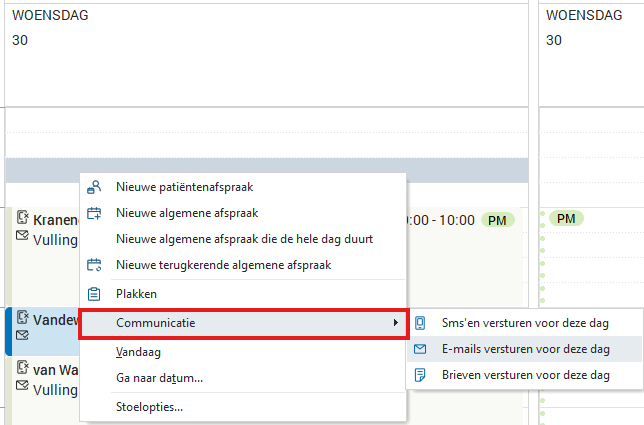Click the envelope icon under van Wa appointment

(21, 387)
